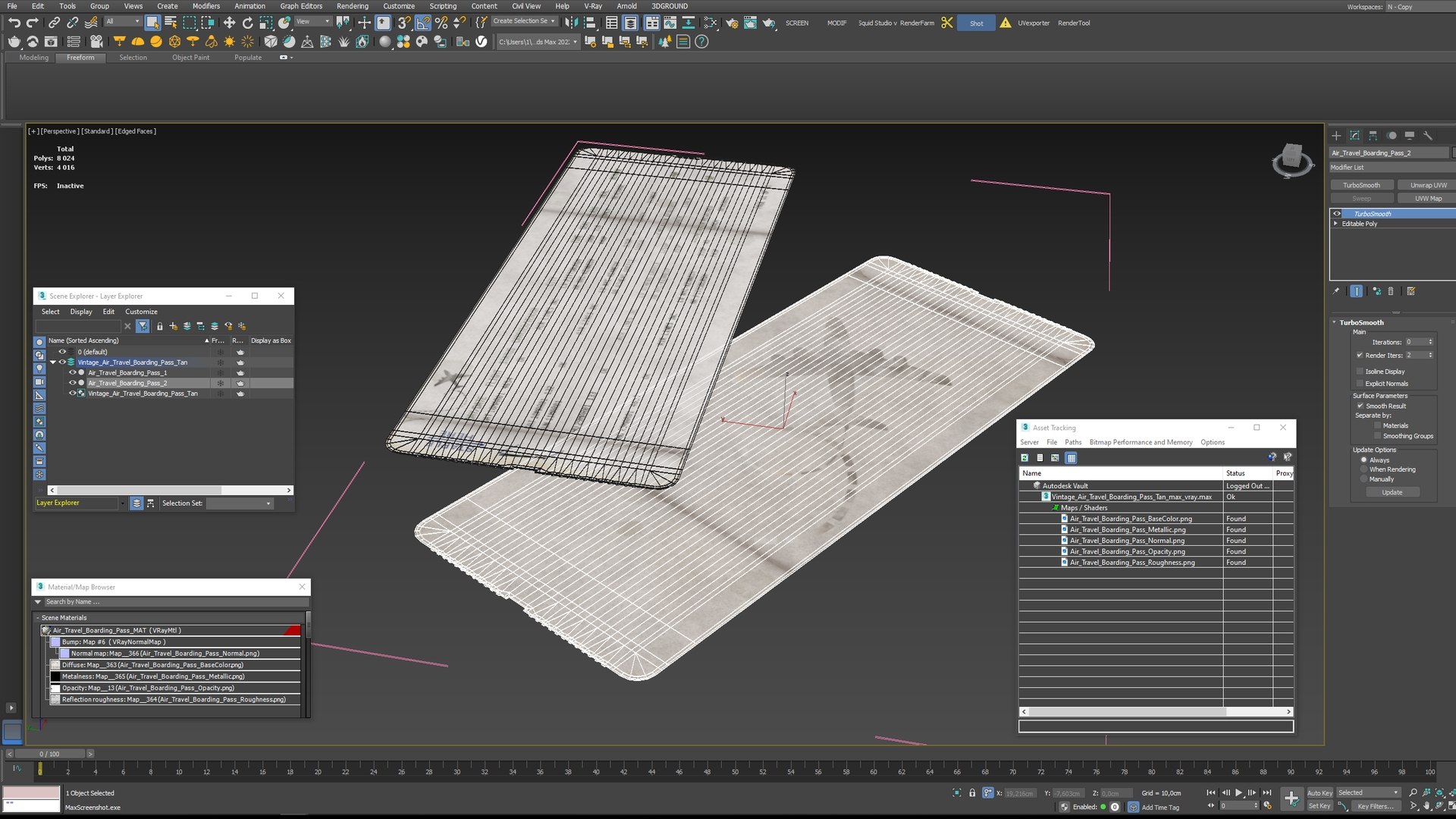Screen dimensions: 1456x819
Task: Open the Rendering menu
Action: (x=352, y=6)
